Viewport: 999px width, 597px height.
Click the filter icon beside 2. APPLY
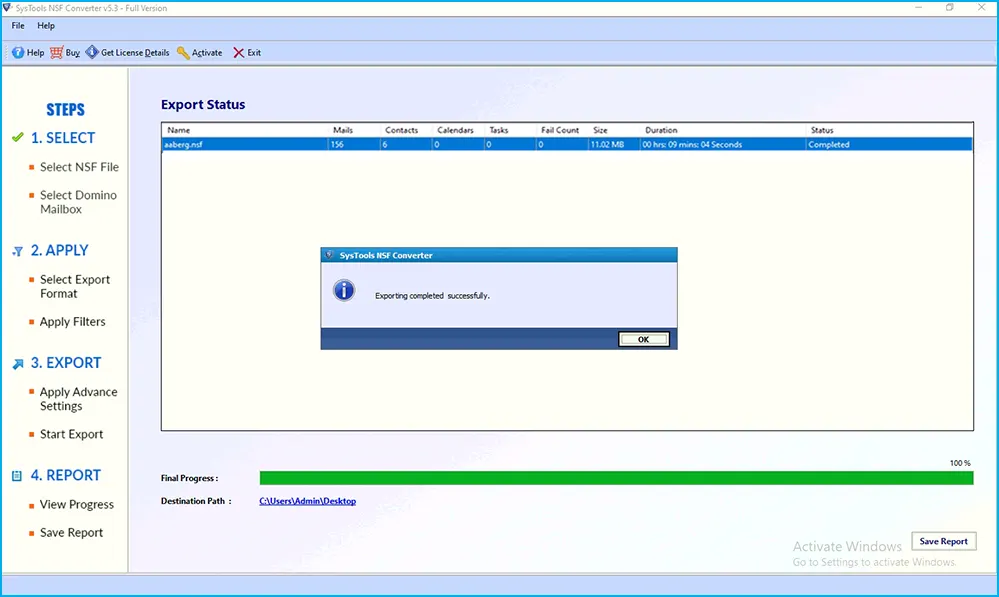17,251
